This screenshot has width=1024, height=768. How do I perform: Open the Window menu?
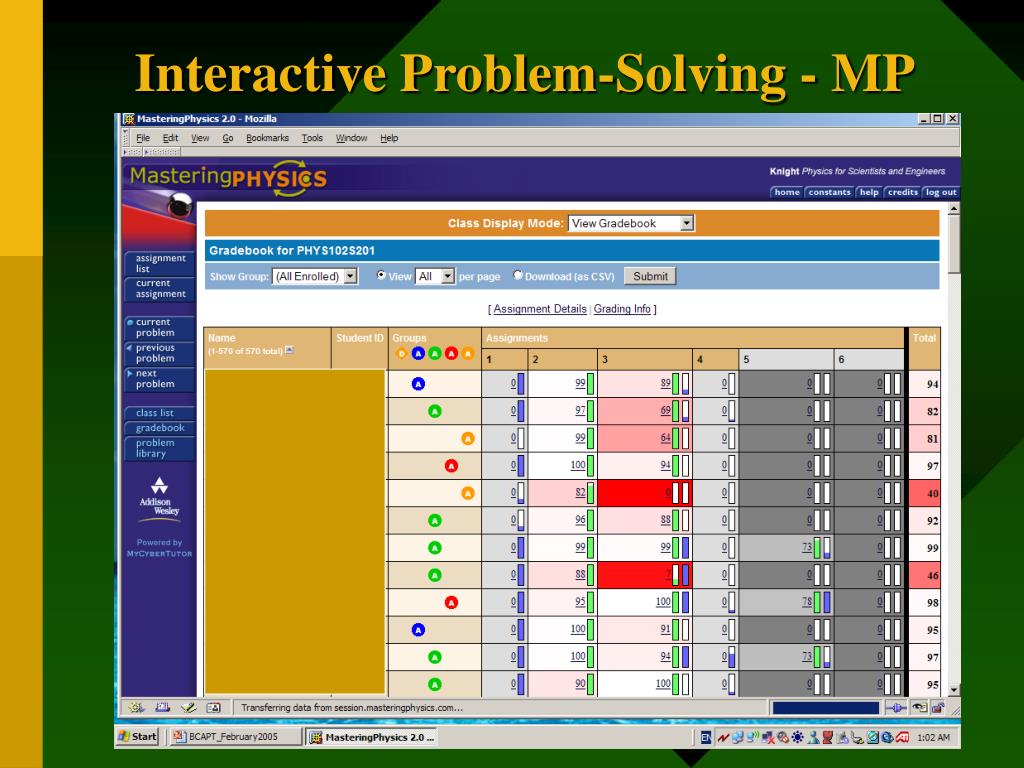[351, 138]
